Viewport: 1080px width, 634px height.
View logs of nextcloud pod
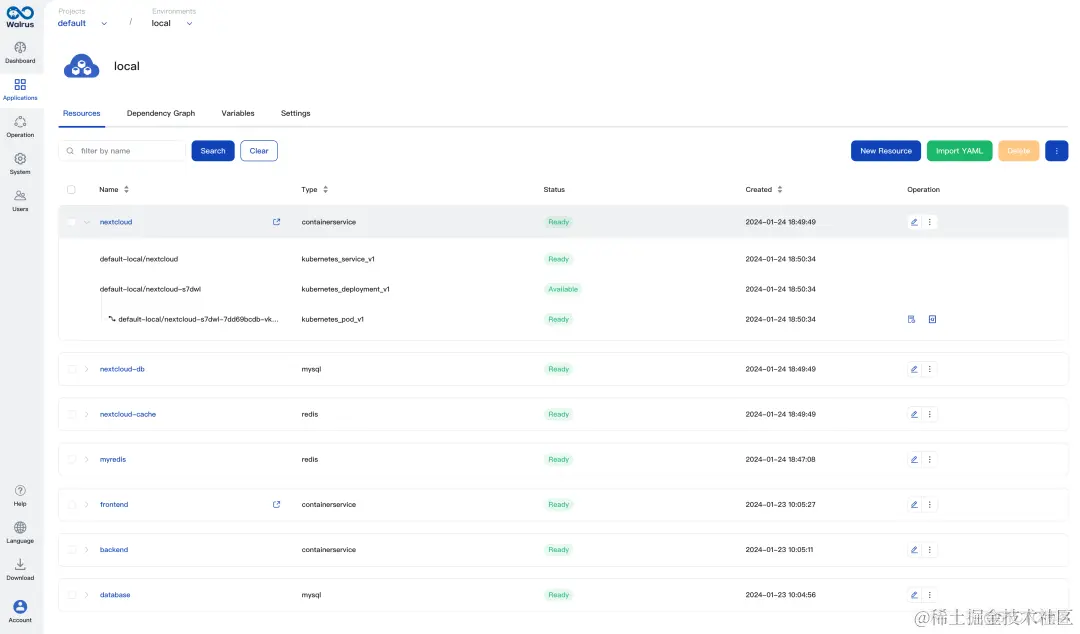(911, 319)
